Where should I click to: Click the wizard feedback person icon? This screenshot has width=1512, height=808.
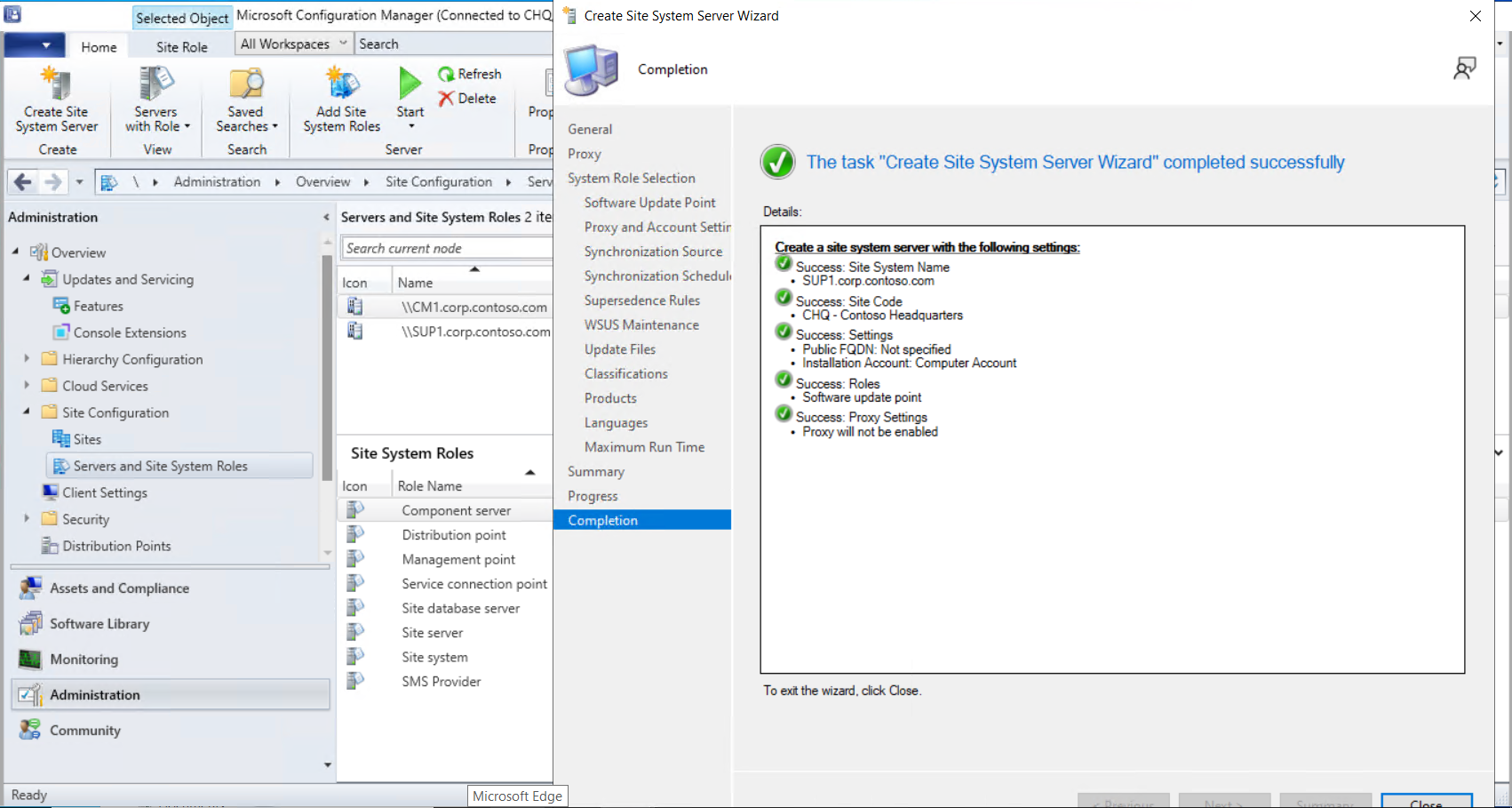pos(1465,68)
